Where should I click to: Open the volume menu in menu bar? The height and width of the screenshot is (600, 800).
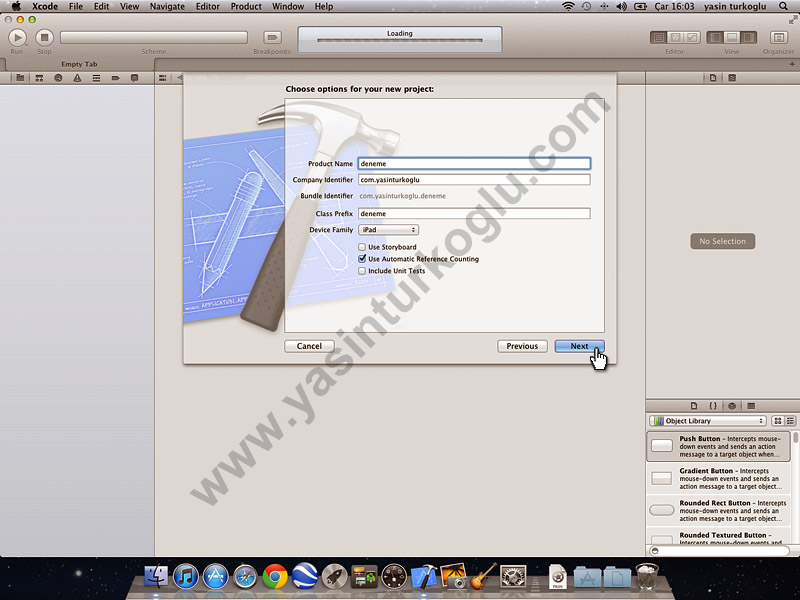coord(621,7)
